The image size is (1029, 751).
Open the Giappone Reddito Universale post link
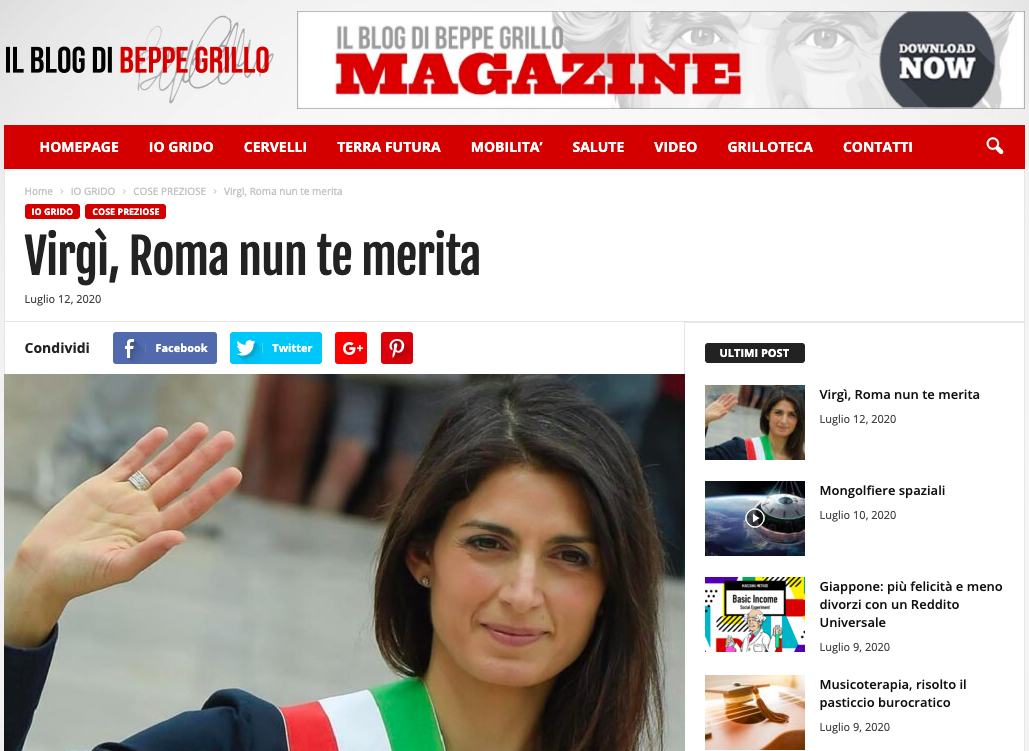pyautogui.click(x=911, y=604)
